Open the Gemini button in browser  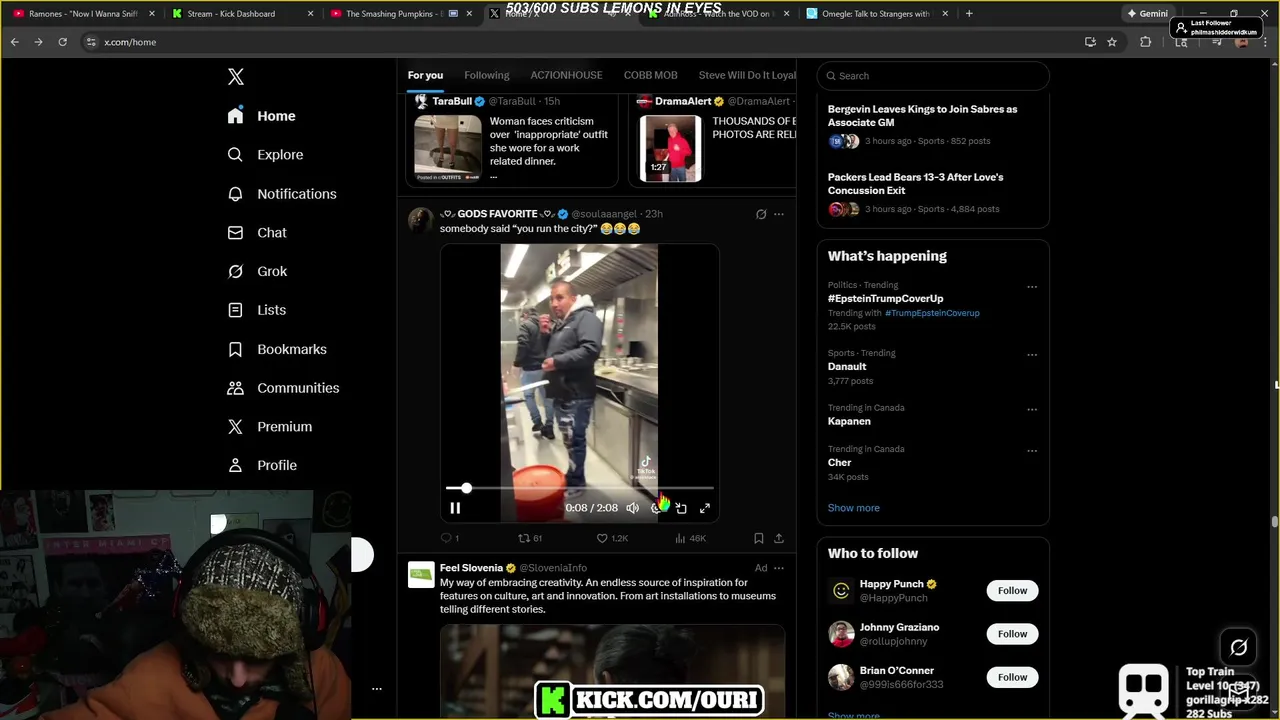(1147, 14)
